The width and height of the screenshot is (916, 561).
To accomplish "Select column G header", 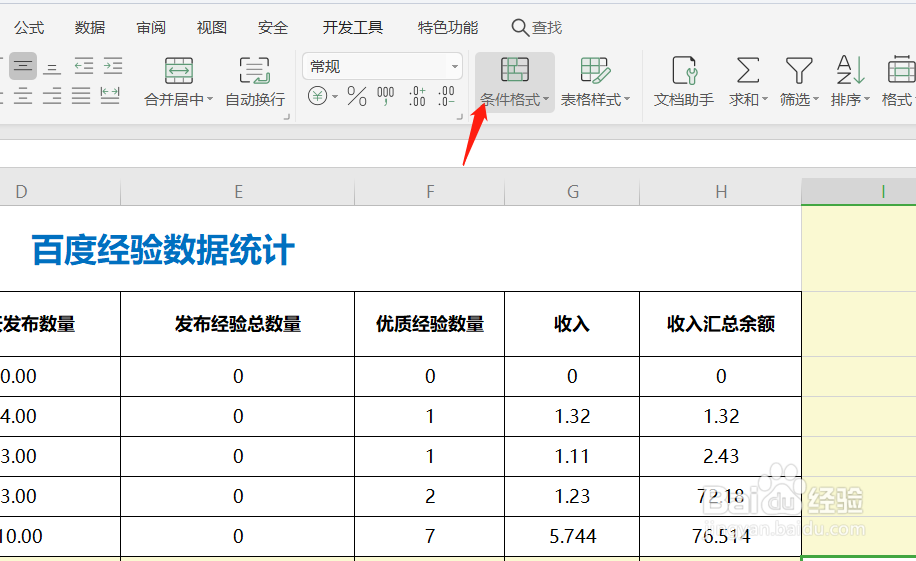I will point(572,192).
